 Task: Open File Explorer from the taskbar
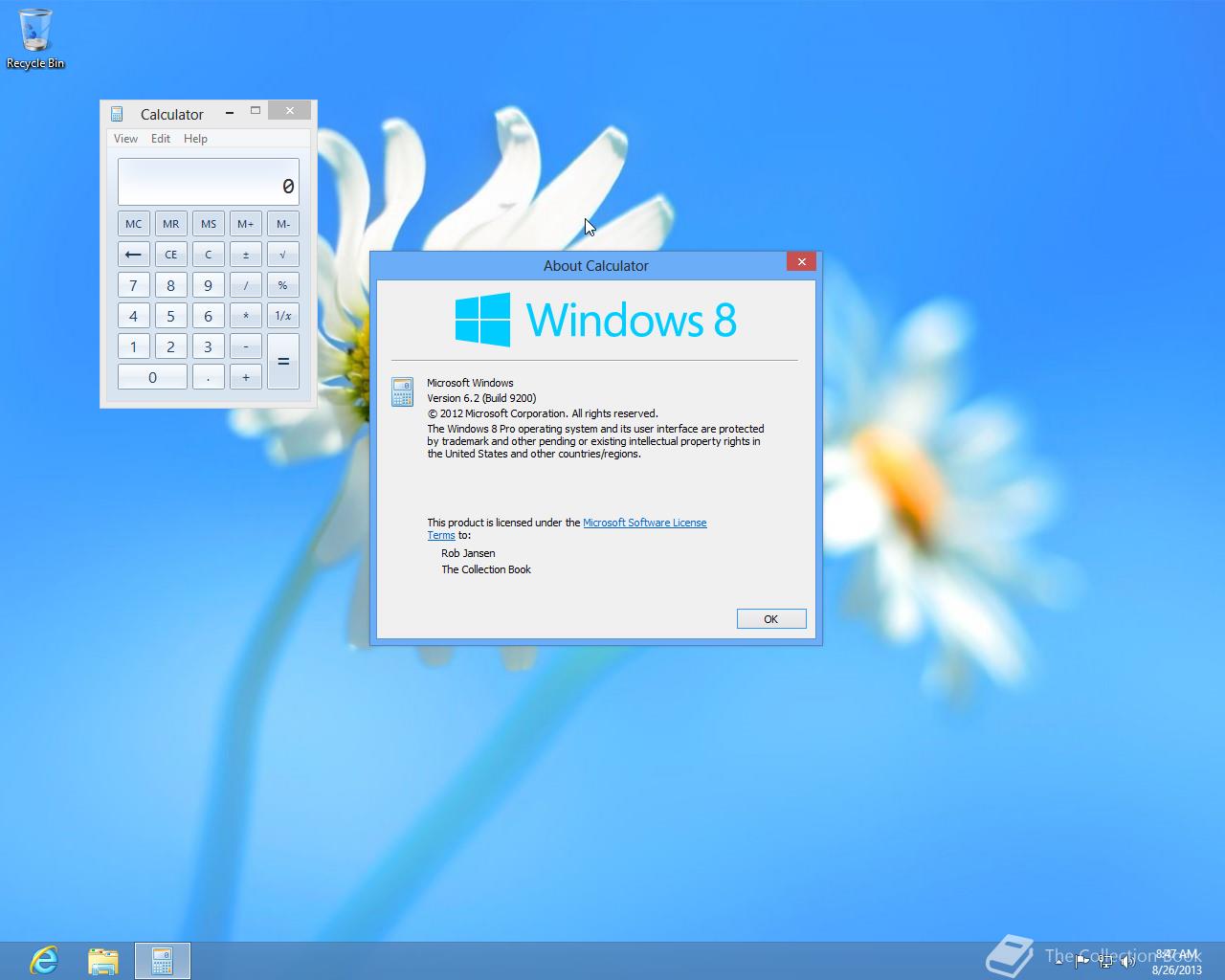[103, 960]
